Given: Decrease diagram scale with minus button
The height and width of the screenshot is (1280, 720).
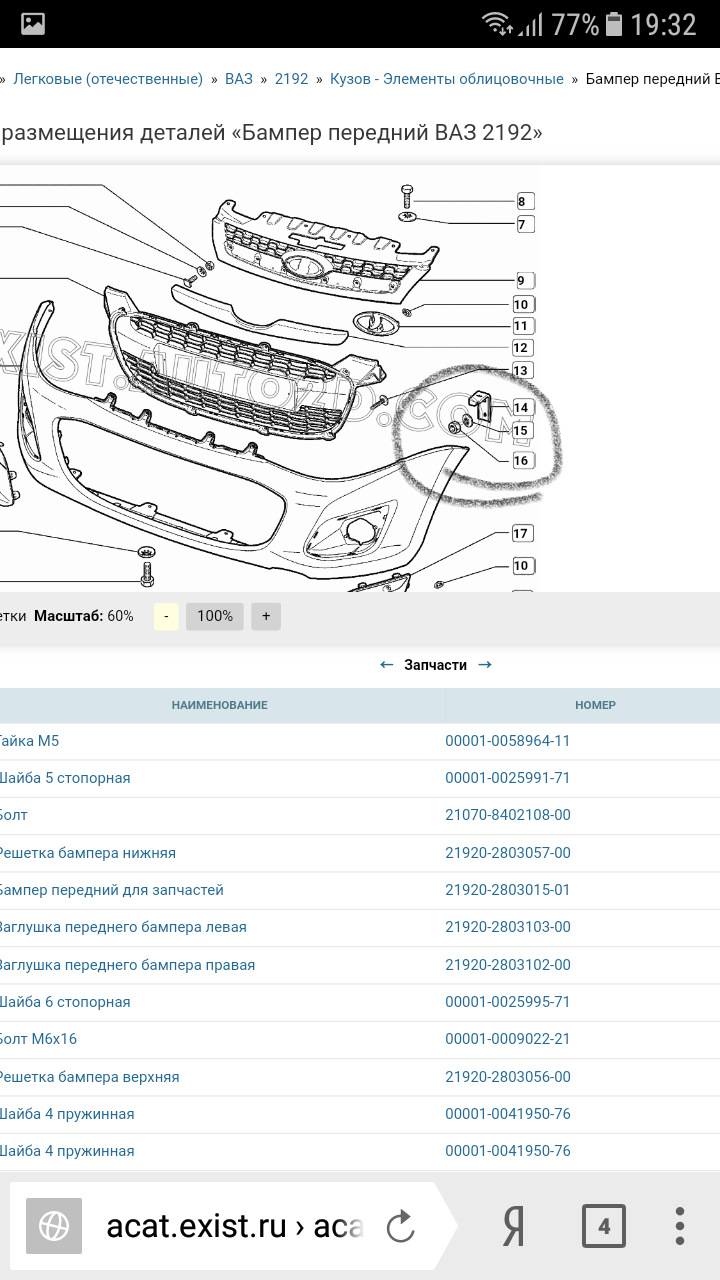Looking at the screenshot, I should 166,616.
